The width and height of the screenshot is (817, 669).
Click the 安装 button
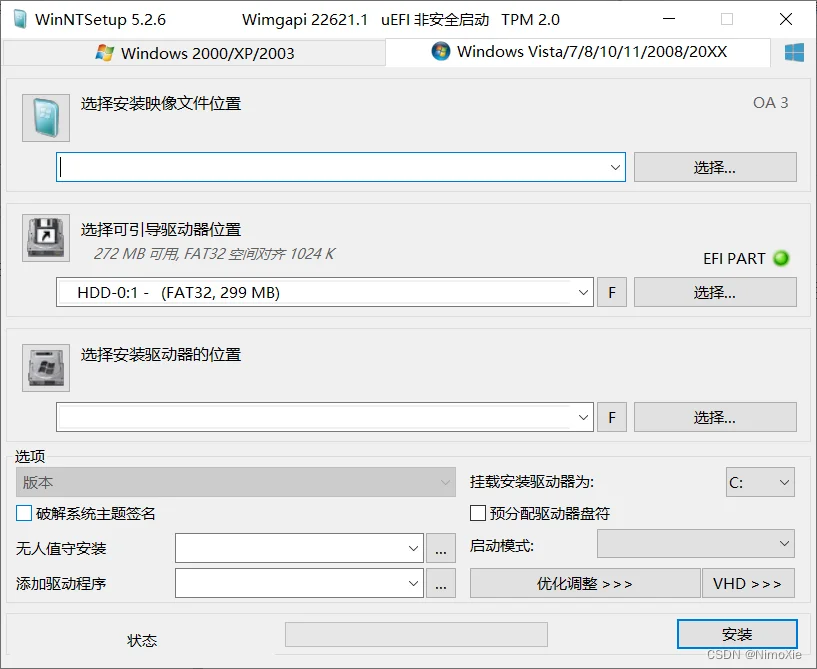coord(736,634)
